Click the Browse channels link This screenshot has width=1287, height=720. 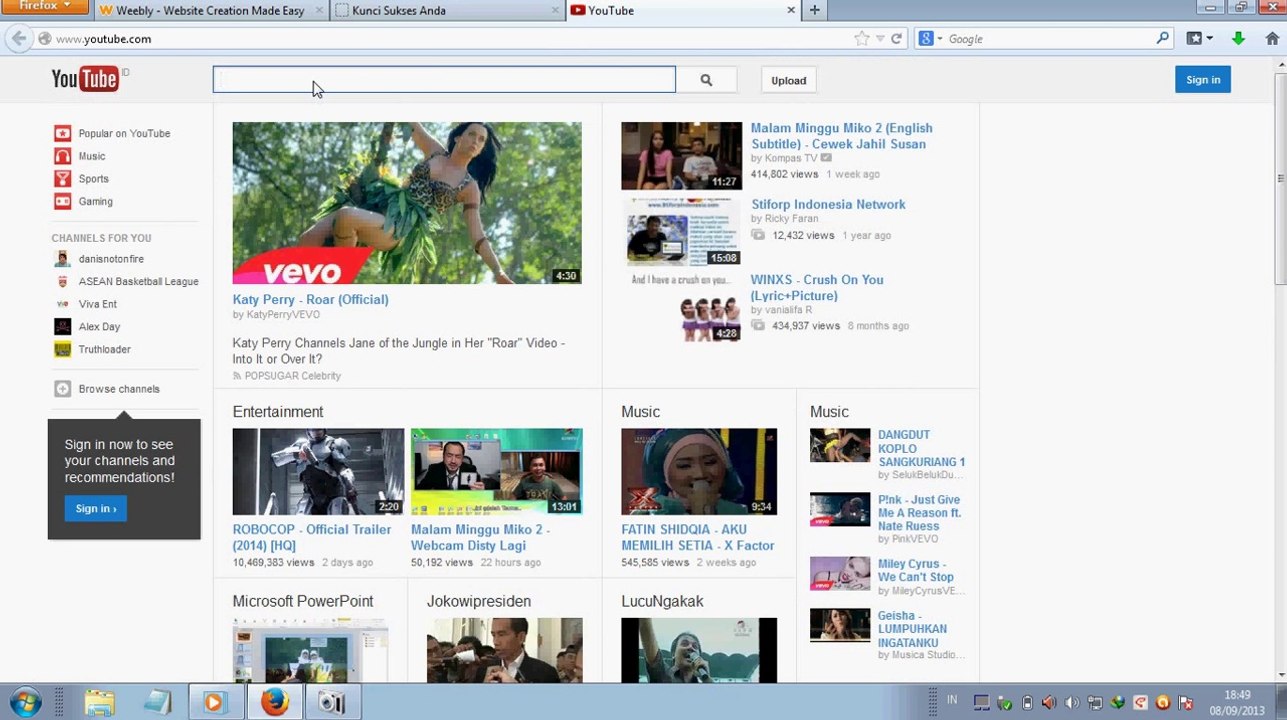119,389
